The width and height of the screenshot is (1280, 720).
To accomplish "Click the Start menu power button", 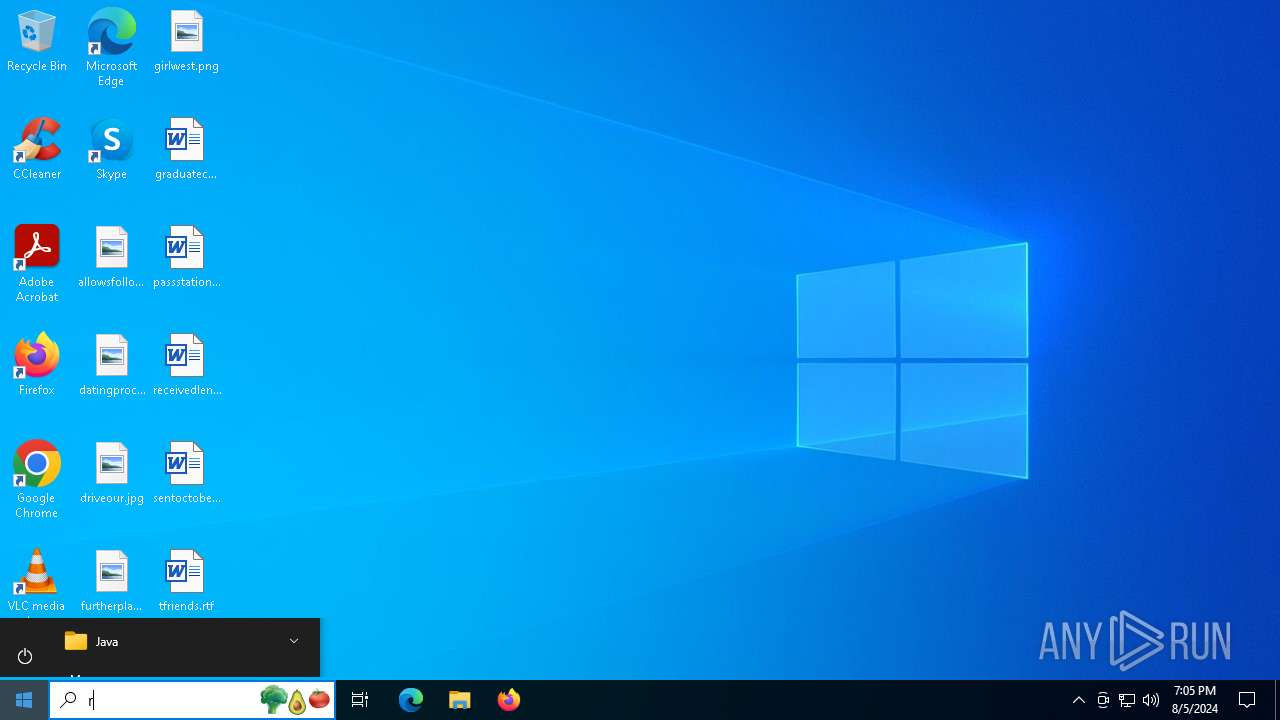I will click(x=25, y=656).
